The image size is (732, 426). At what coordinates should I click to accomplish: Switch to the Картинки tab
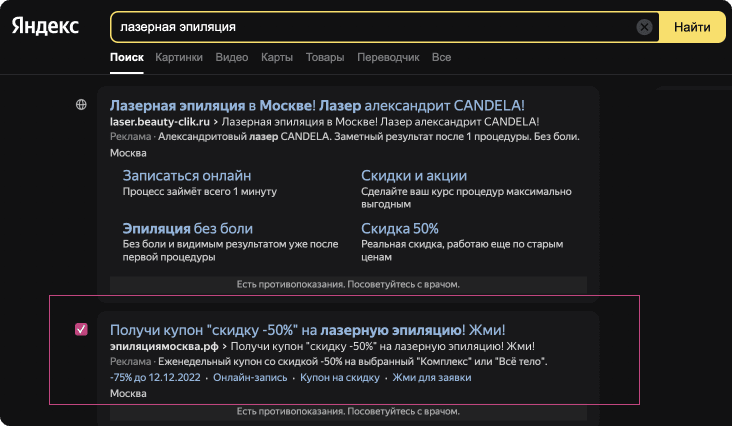[x=179, y=58]
